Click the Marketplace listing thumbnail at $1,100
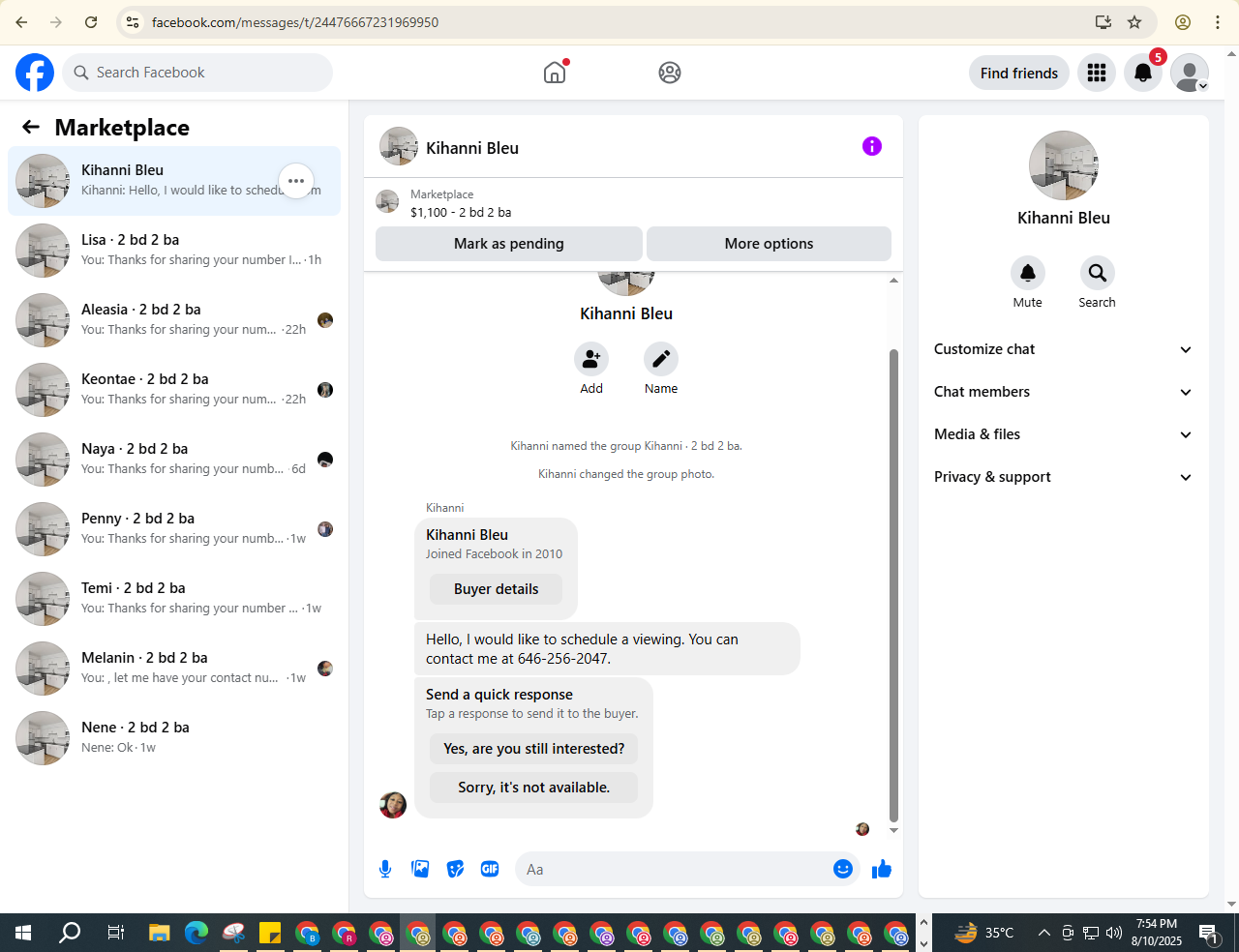This screenshot has height=952, width=1239. (387, 201)
